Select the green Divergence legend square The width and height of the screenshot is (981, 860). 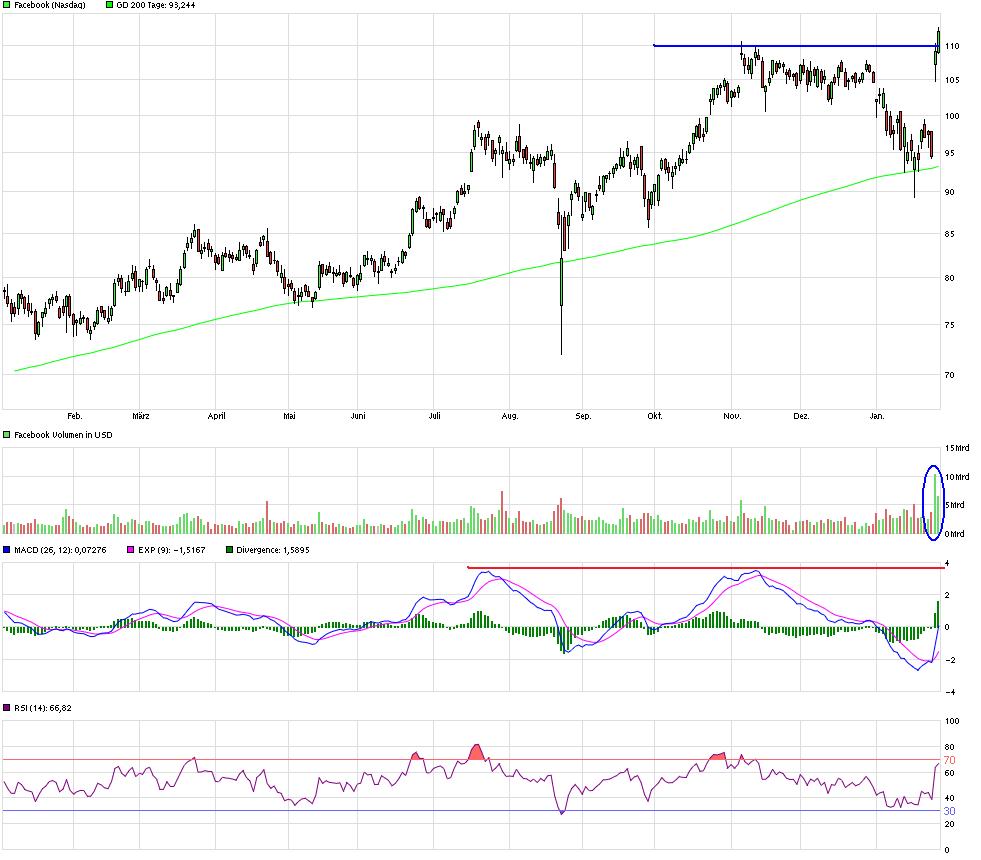click(228, 549)
